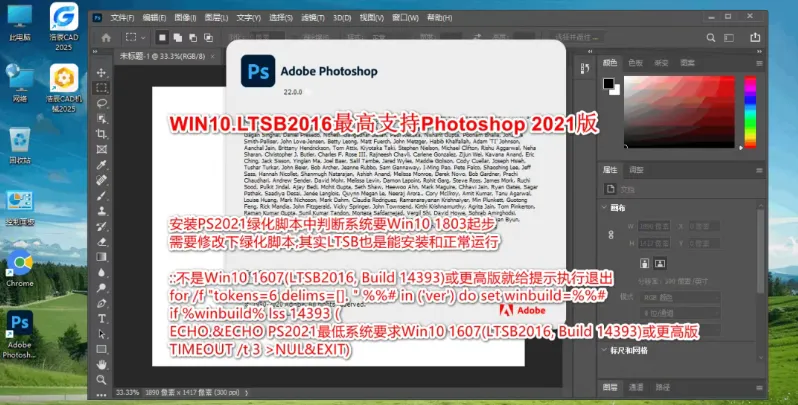The width and height of the screenshot is (798, 405).
Task: Open the Marquee tool preset dropdown arrow
Action: coord(143,38)
